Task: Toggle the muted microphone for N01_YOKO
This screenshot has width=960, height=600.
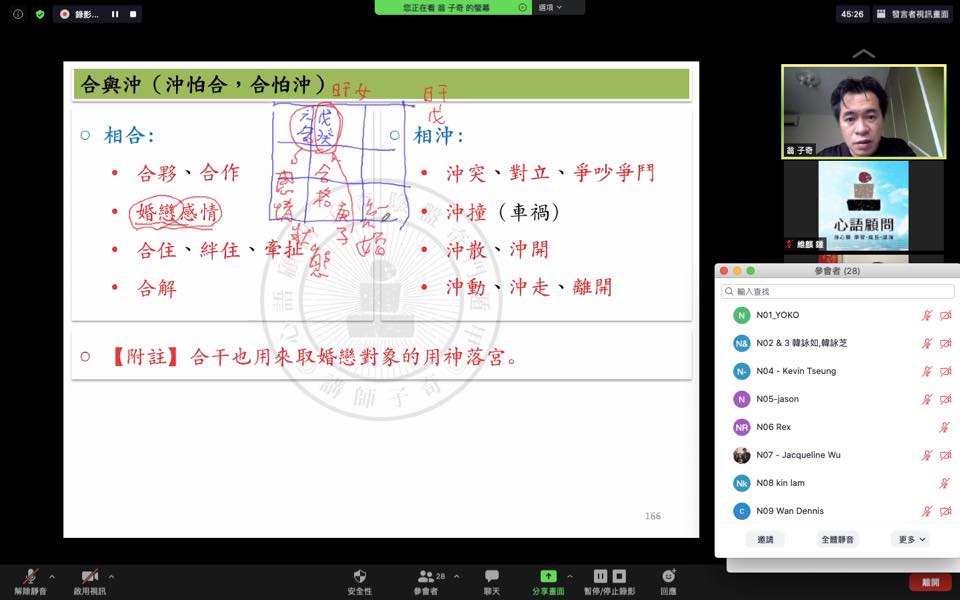Action: click(927, 315)
